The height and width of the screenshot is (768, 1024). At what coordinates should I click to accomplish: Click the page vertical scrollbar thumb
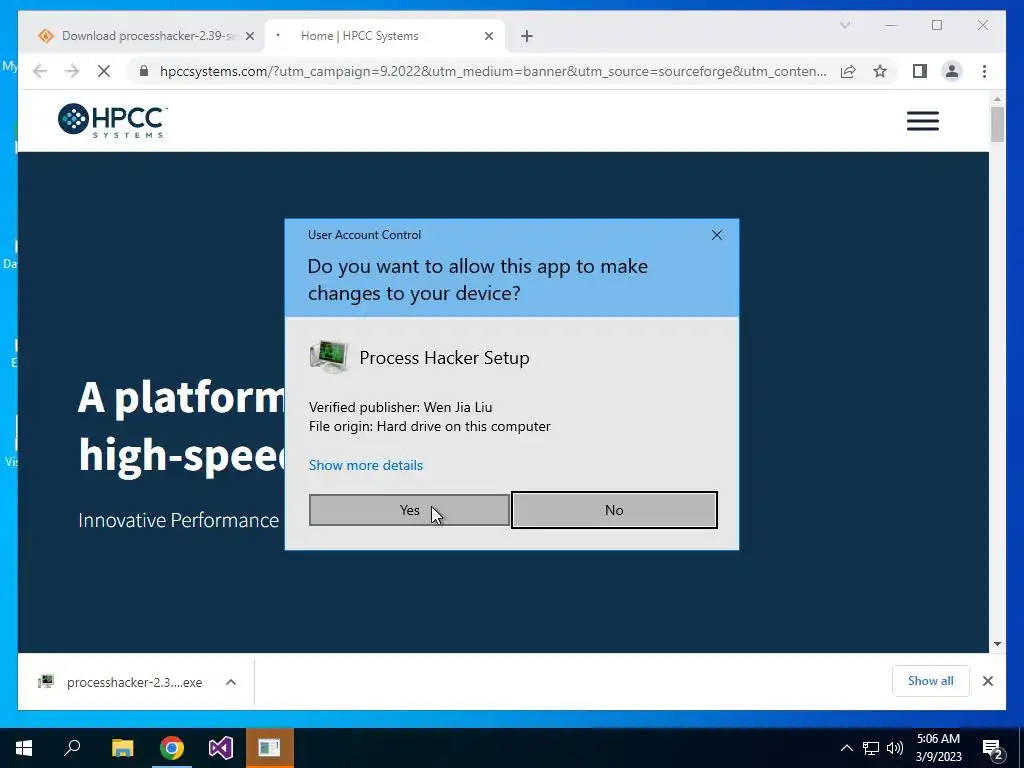coord(997,124)
